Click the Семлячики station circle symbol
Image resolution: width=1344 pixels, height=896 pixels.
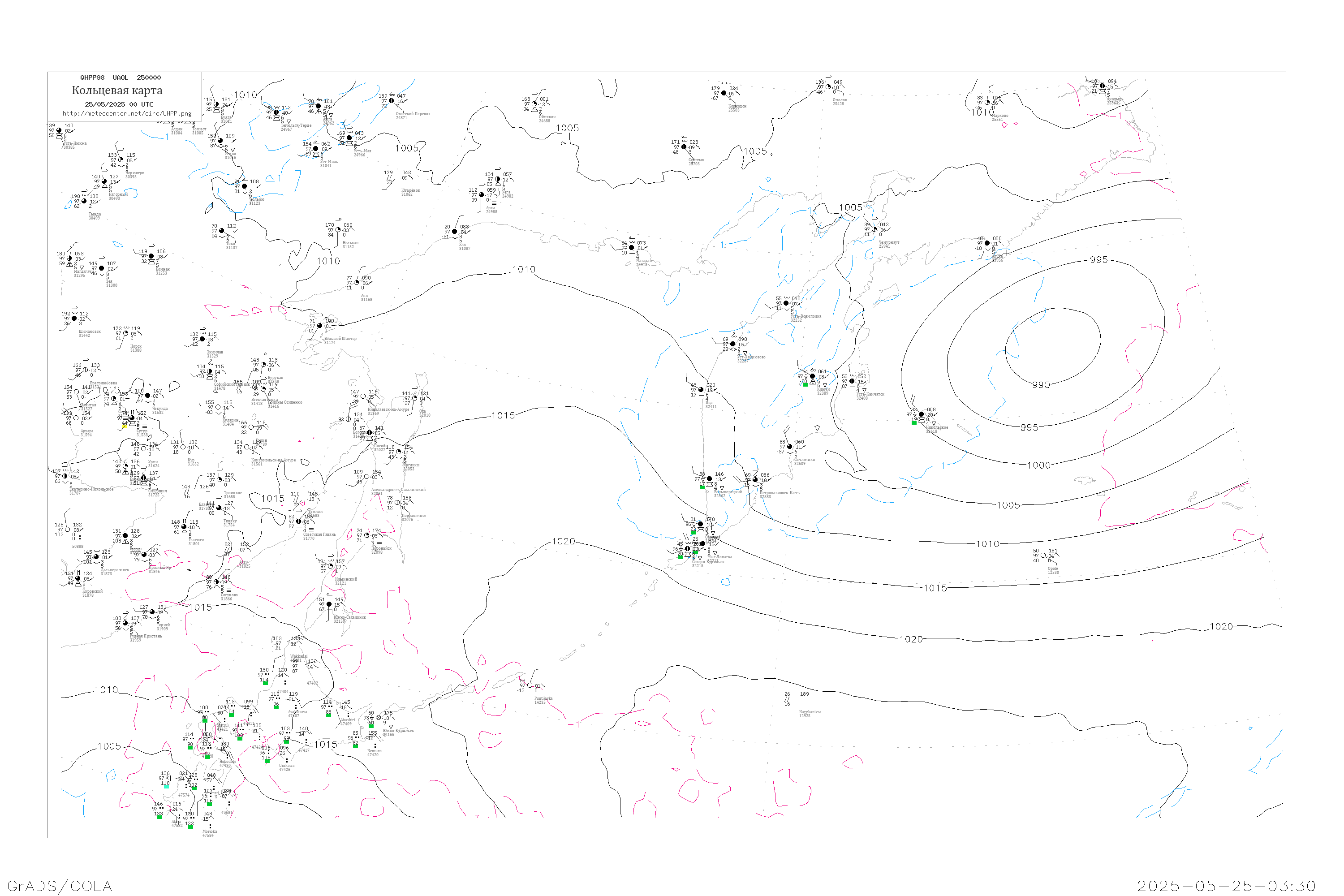click(x=790, y=447)
